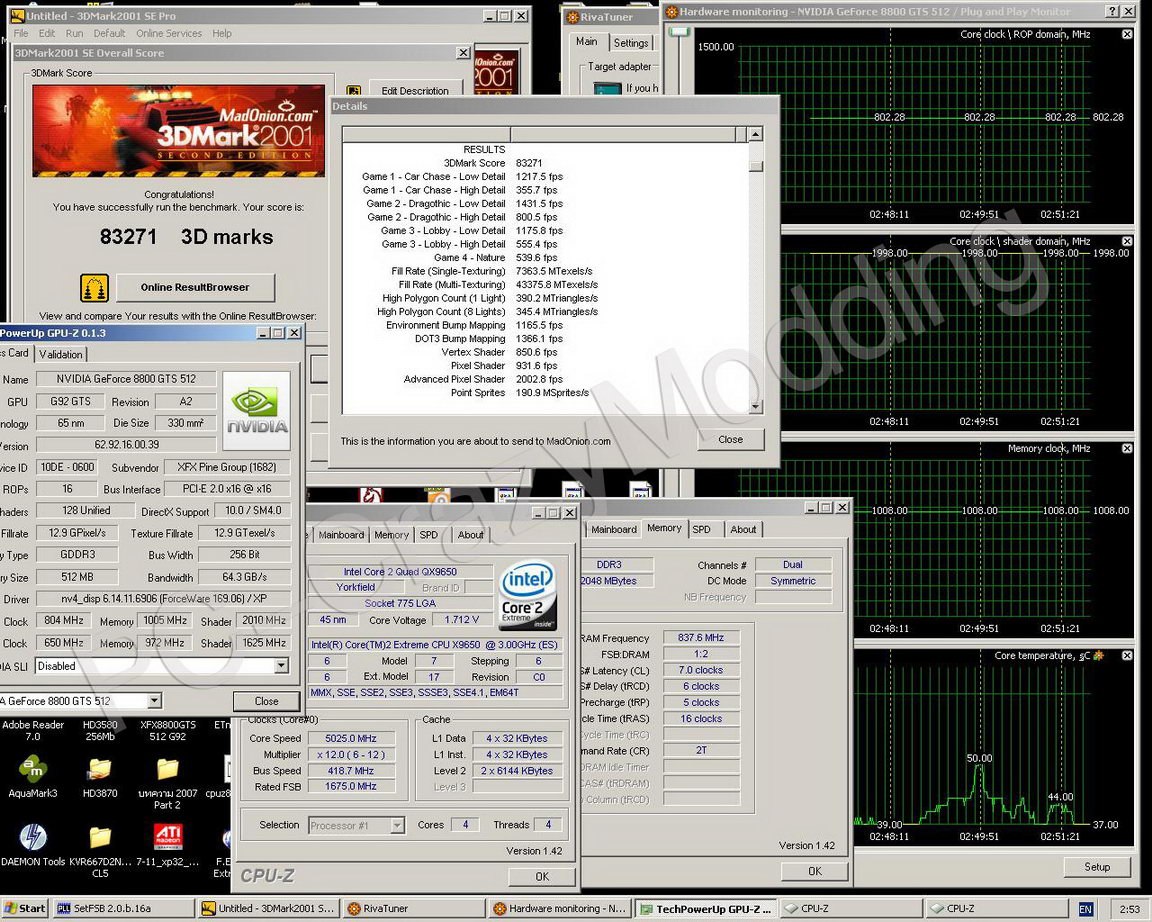Click the Details list scrollbar down arrow
1152x922 pixels.
[755, 406]
